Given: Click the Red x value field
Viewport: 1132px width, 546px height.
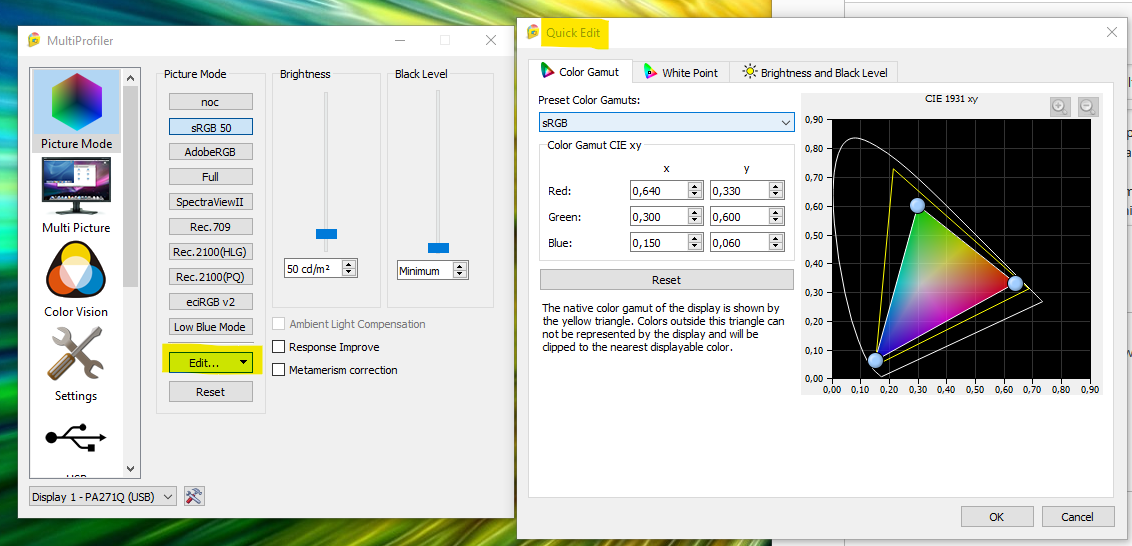Looking at the screenshot, I should point(658,190).
